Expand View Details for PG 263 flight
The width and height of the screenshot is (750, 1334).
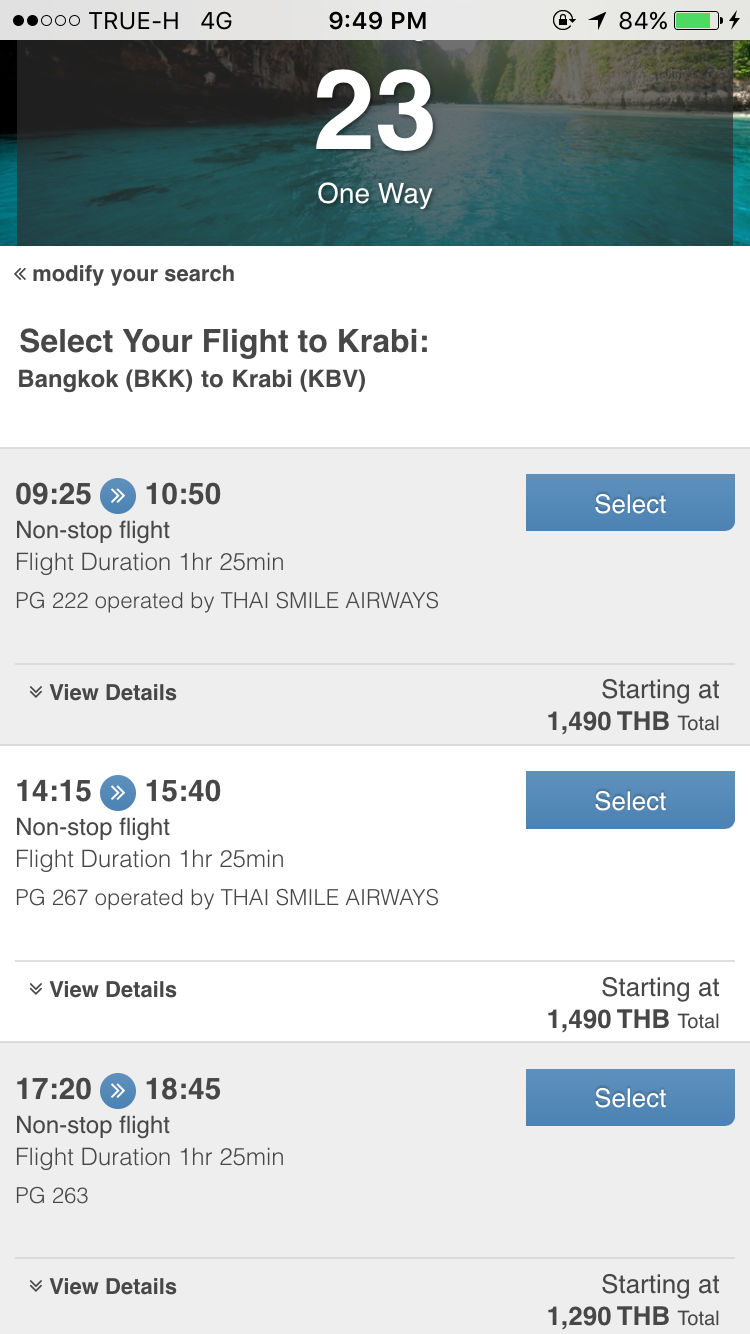point(103,1286)
